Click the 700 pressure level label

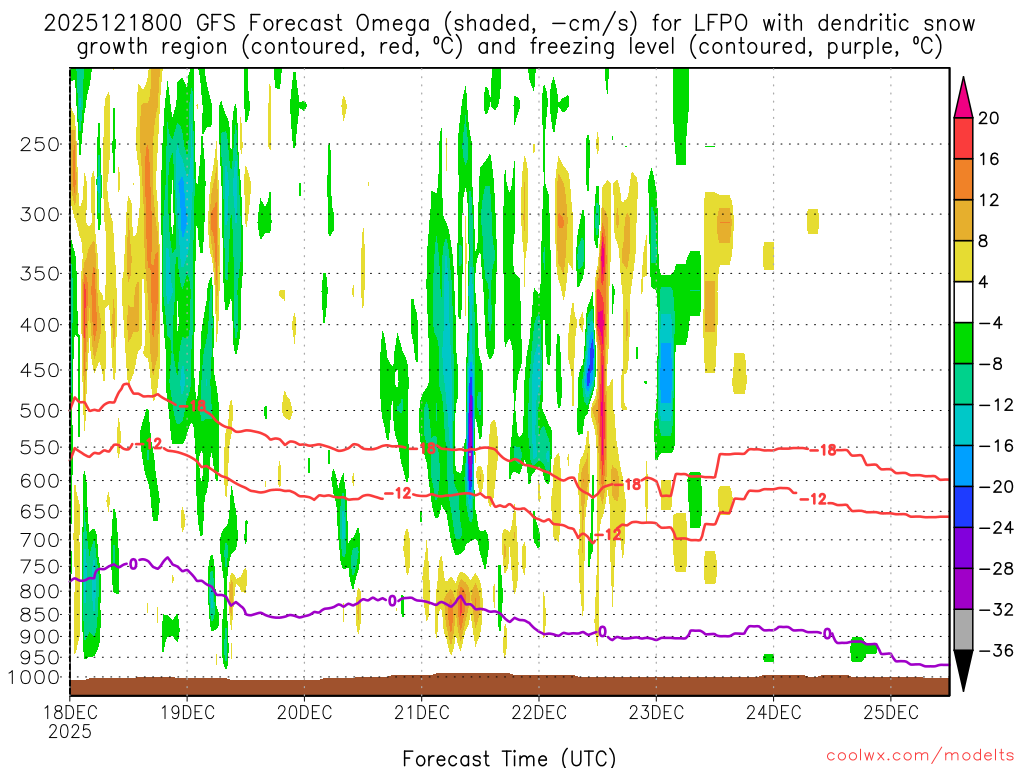pyautogui.click(x=40, y=540)
